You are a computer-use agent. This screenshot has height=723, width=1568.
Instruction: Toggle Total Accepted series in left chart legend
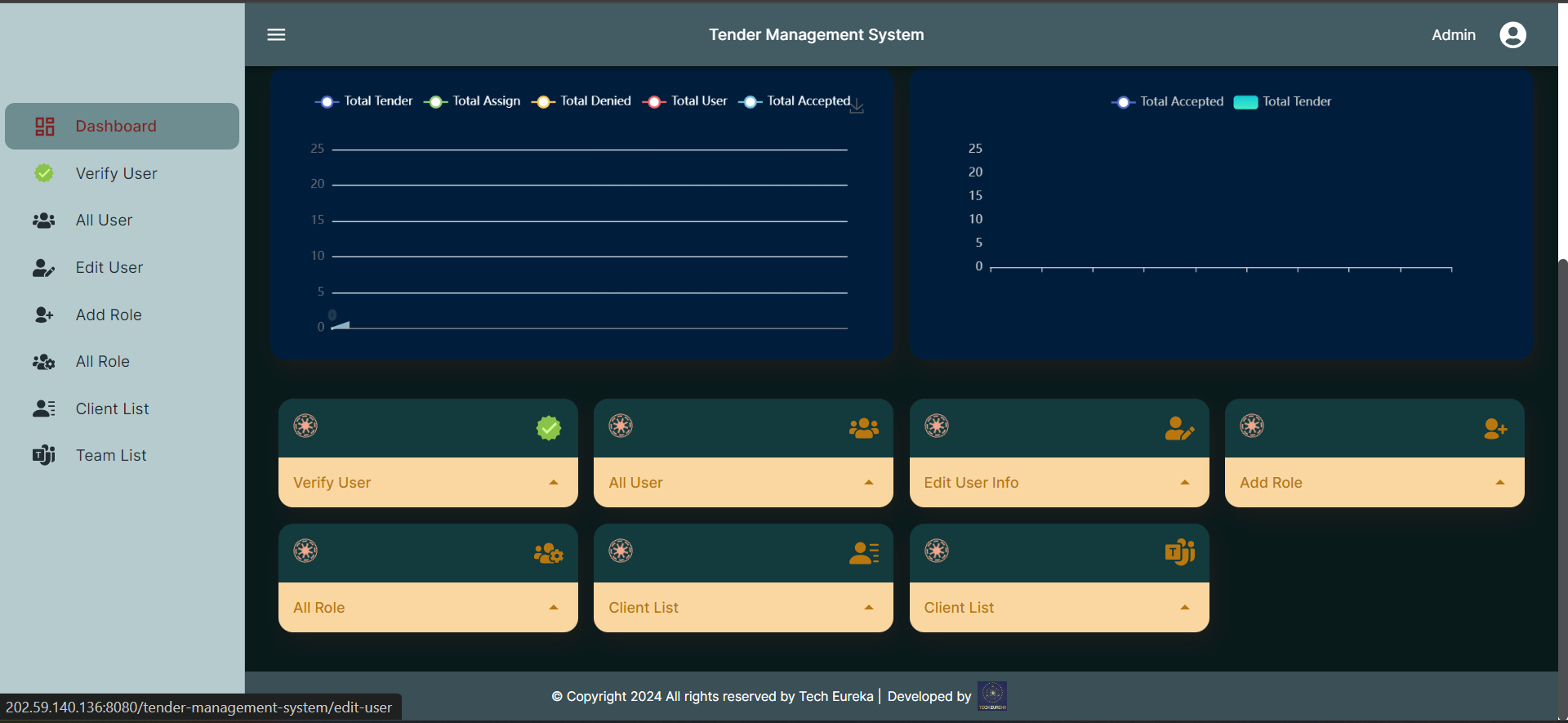click(795, 101)
